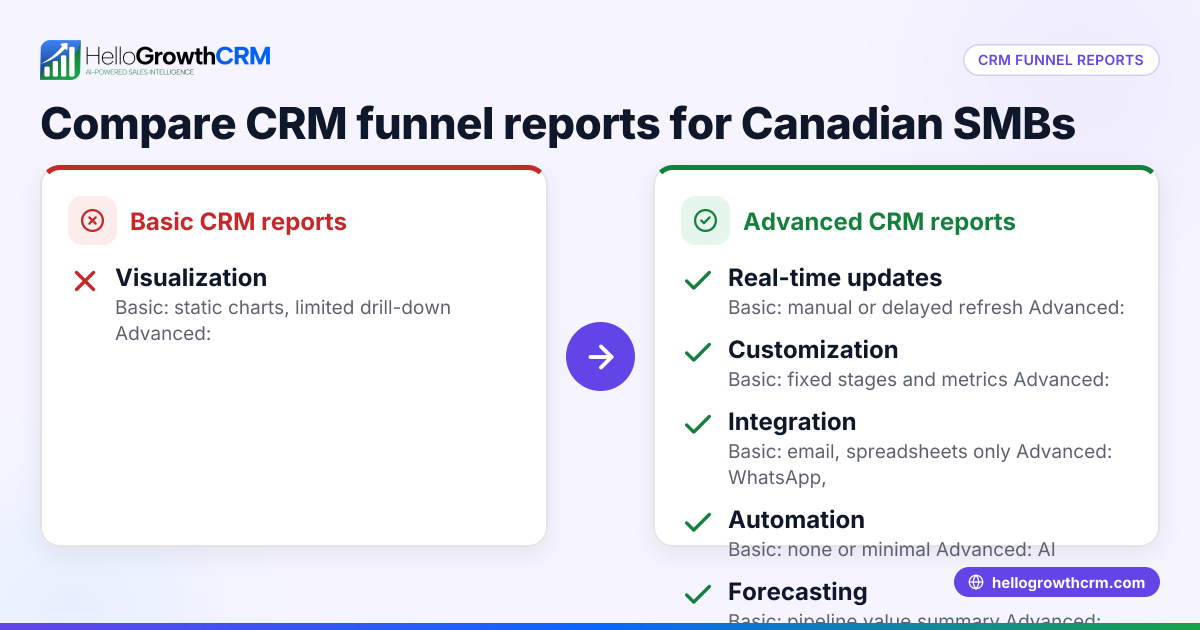1200x630 pixels.
Task: Click the HelloGrowthCRM bar chart logo icon
Action: point(60,60)
